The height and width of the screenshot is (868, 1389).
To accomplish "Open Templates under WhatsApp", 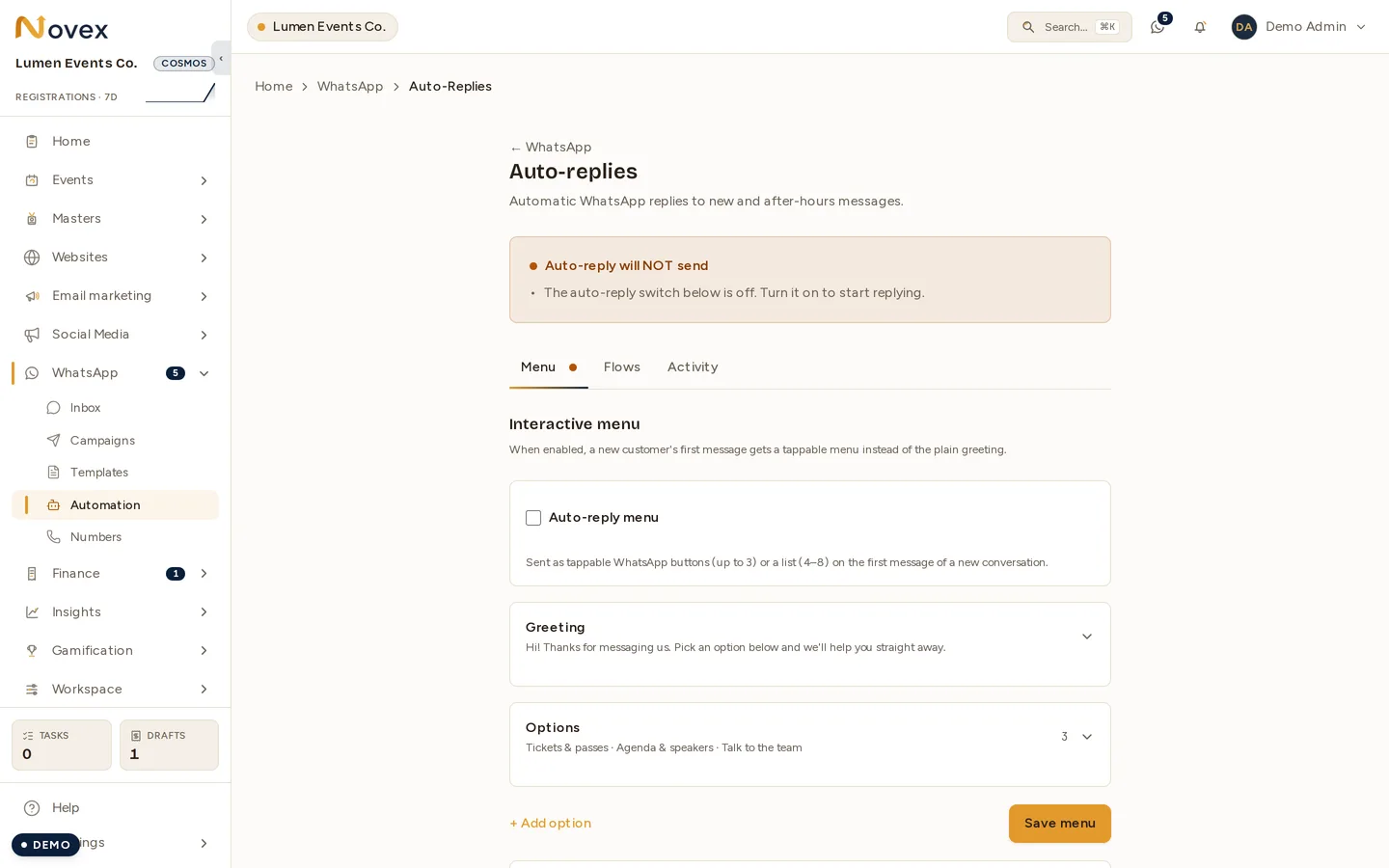I will click(99, 473).
